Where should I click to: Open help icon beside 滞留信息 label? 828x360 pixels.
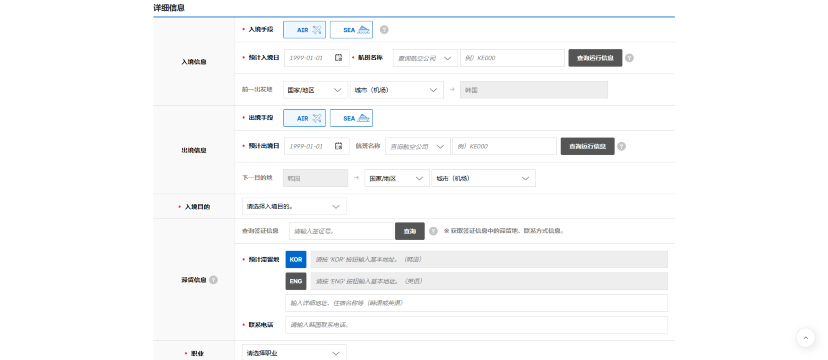pyautogui.click(x=213, y=280)
